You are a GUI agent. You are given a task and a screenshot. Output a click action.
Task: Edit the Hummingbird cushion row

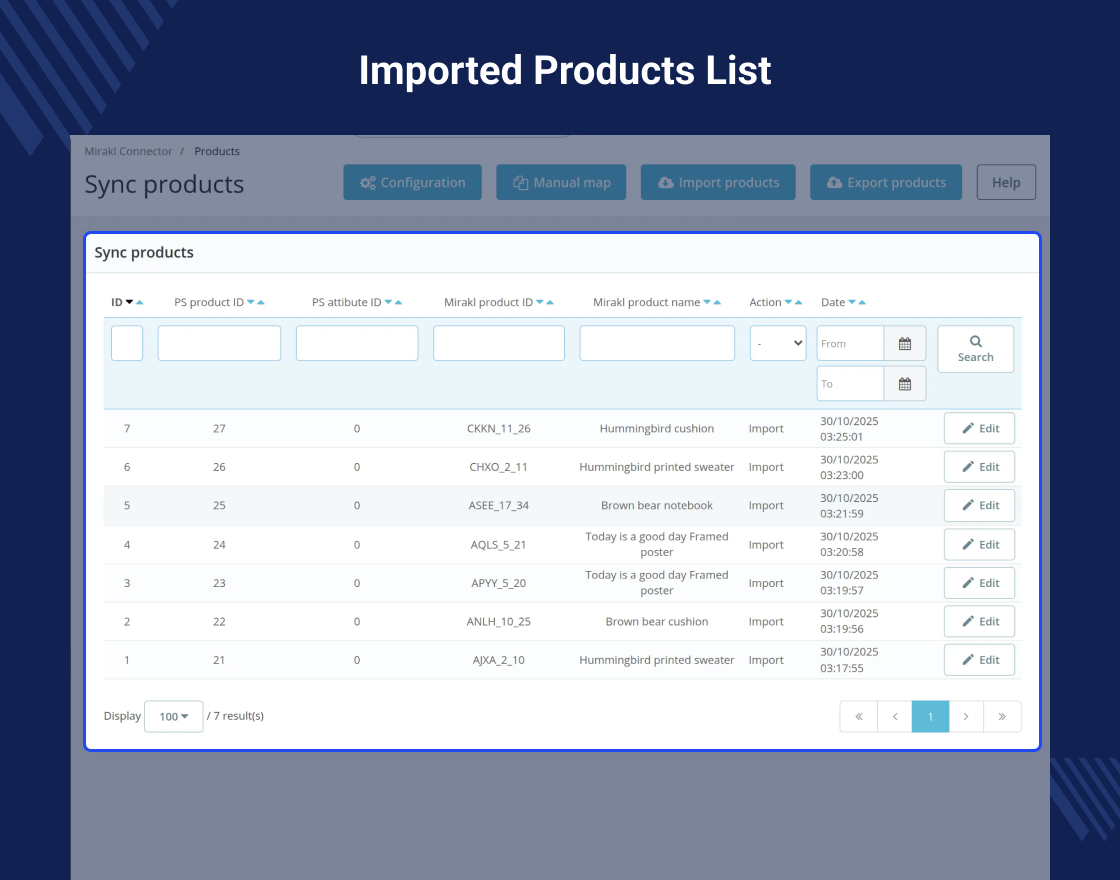coord(979,429)
